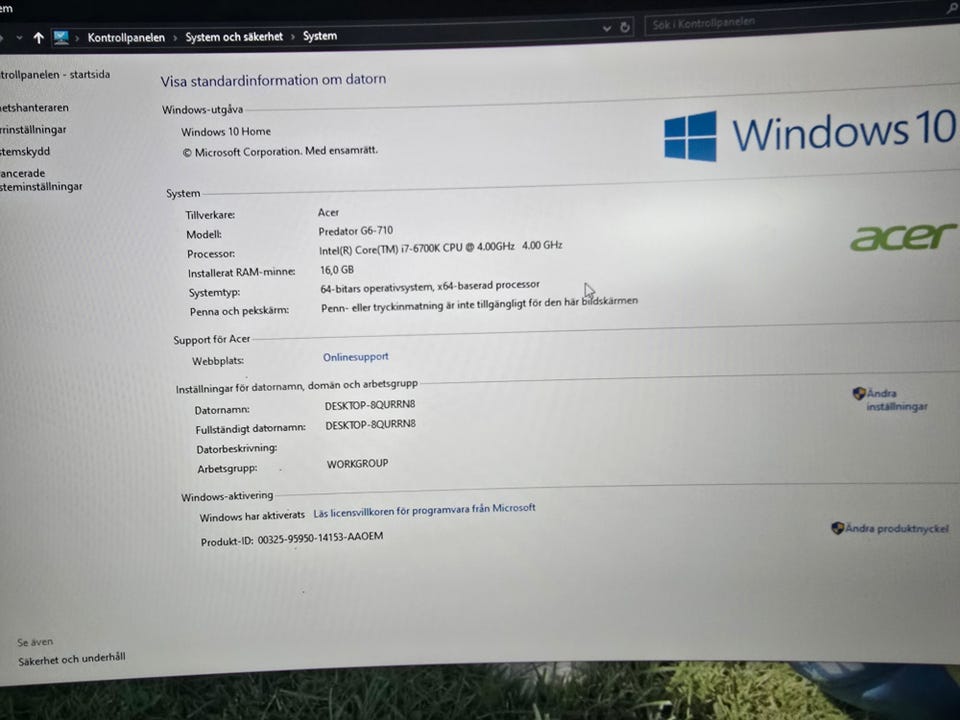Expand the address bar history dropdown
This screenshot has height=720, width=960.
(606, 28)
